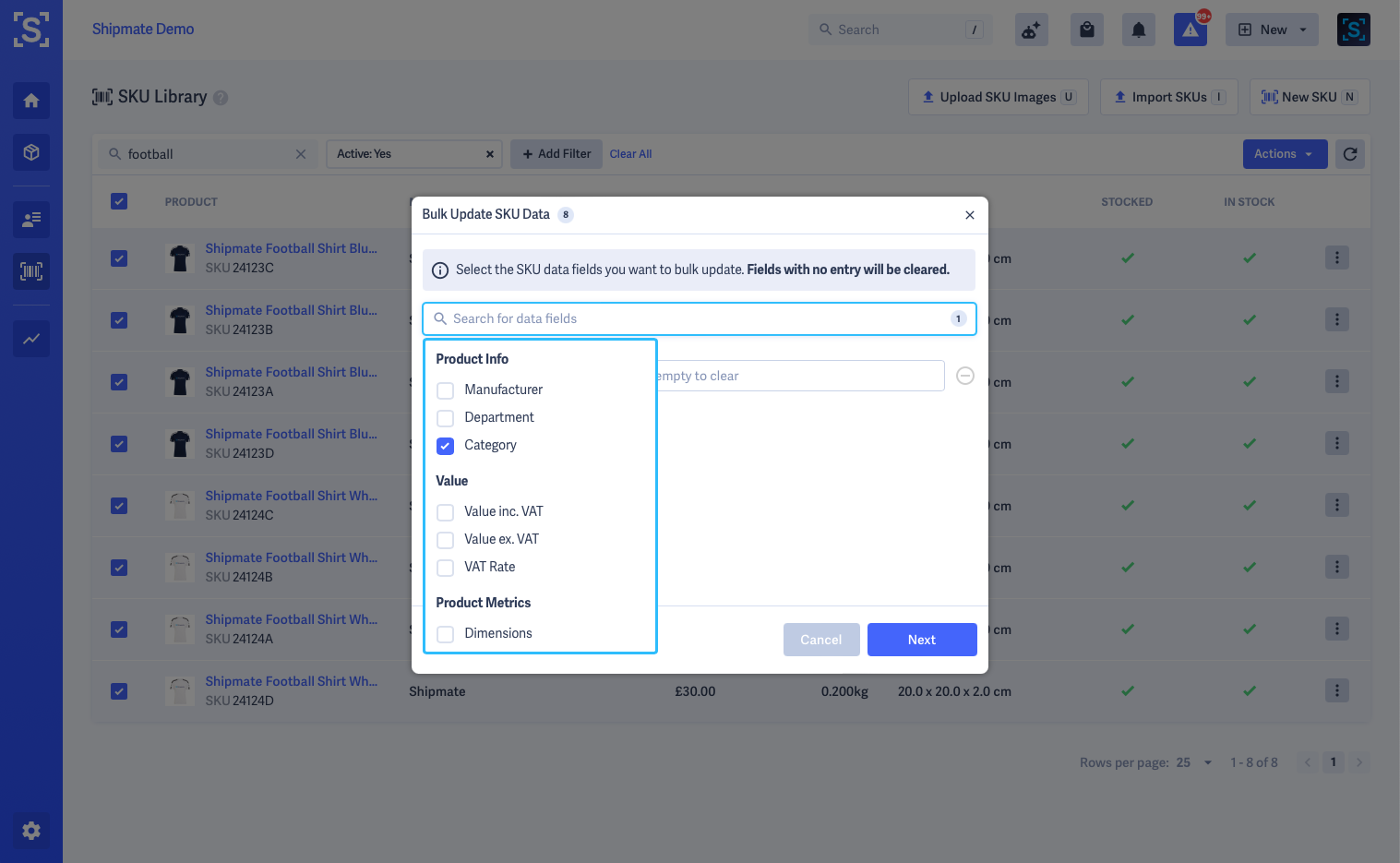The height and width of the screenshot is (863, 1400).
Task: Check the Manufacturer data field
Action: pos(446,390)
